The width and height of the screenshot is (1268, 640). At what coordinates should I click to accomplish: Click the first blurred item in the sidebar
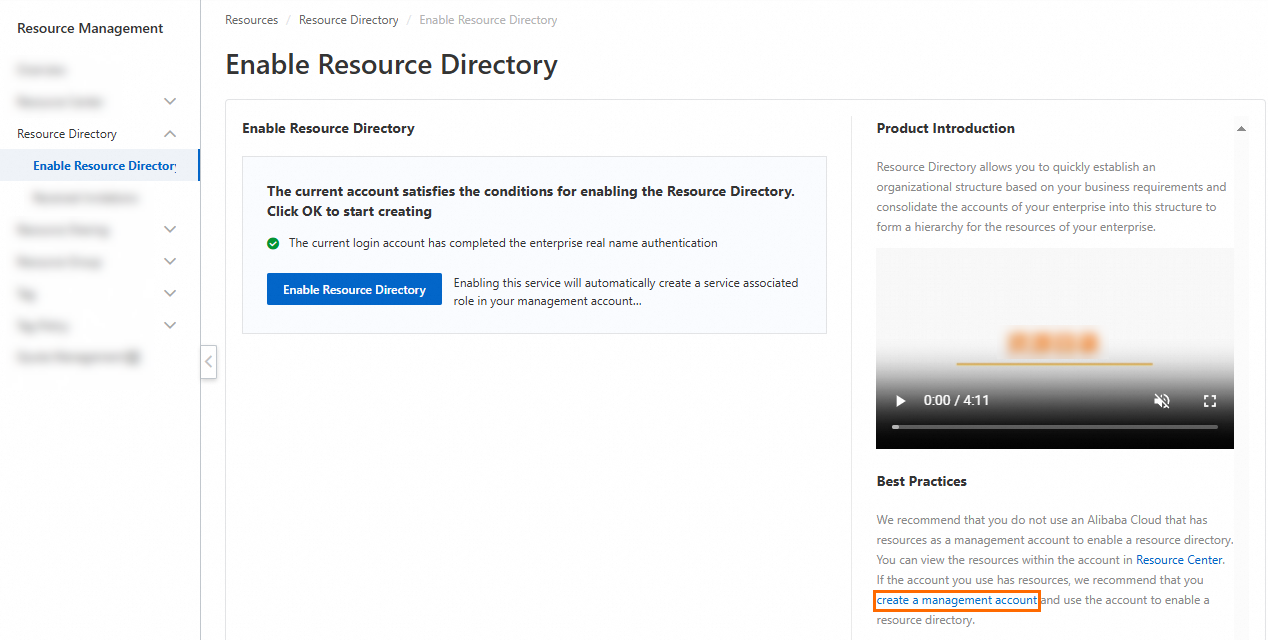[x=42, y=70]
